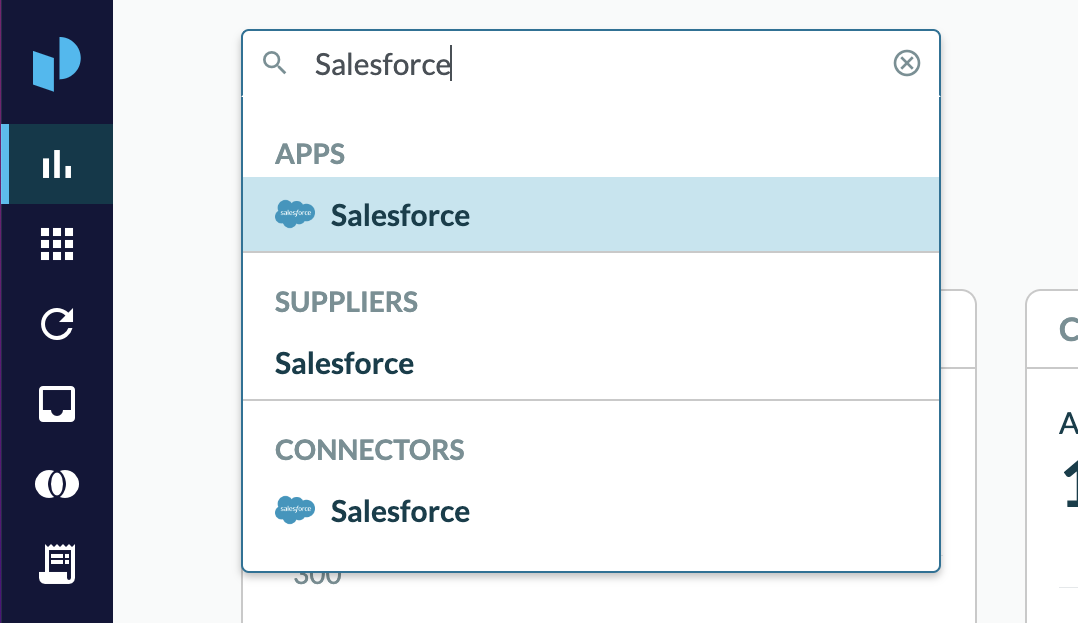Viewport: 1078px width, 623px height.
Task: Click the APPS section heading
Action: pyautogui.click(x=310, y=154)
